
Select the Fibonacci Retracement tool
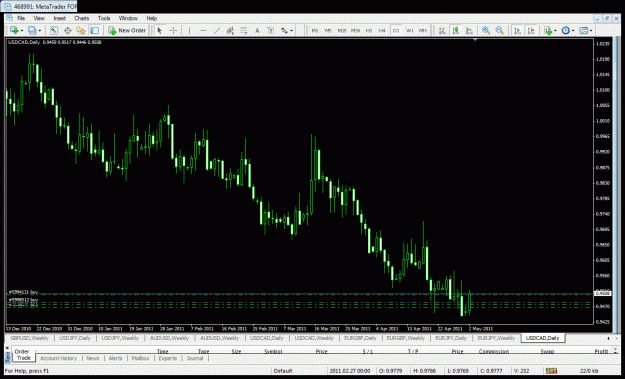point(244,30)
